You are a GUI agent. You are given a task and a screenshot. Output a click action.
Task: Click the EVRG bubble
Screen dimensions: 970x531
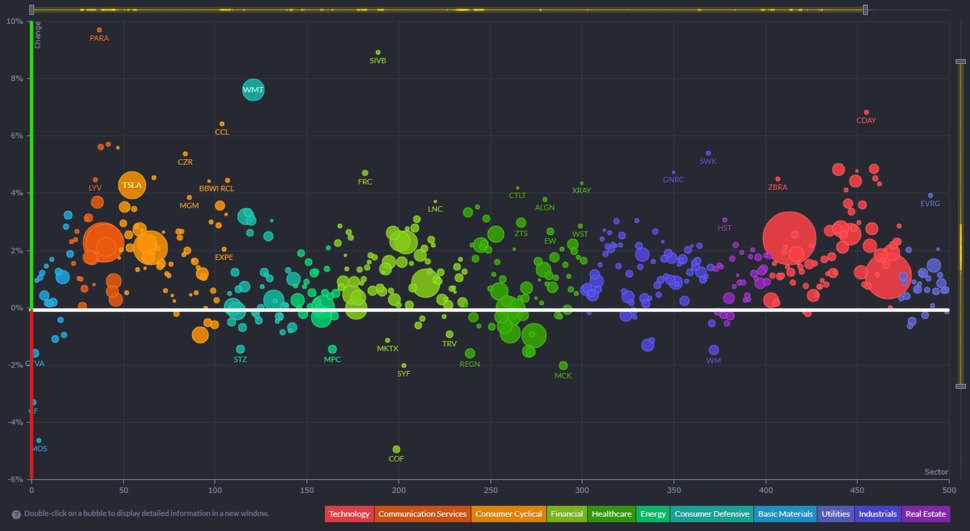click(x=930, y=196)
